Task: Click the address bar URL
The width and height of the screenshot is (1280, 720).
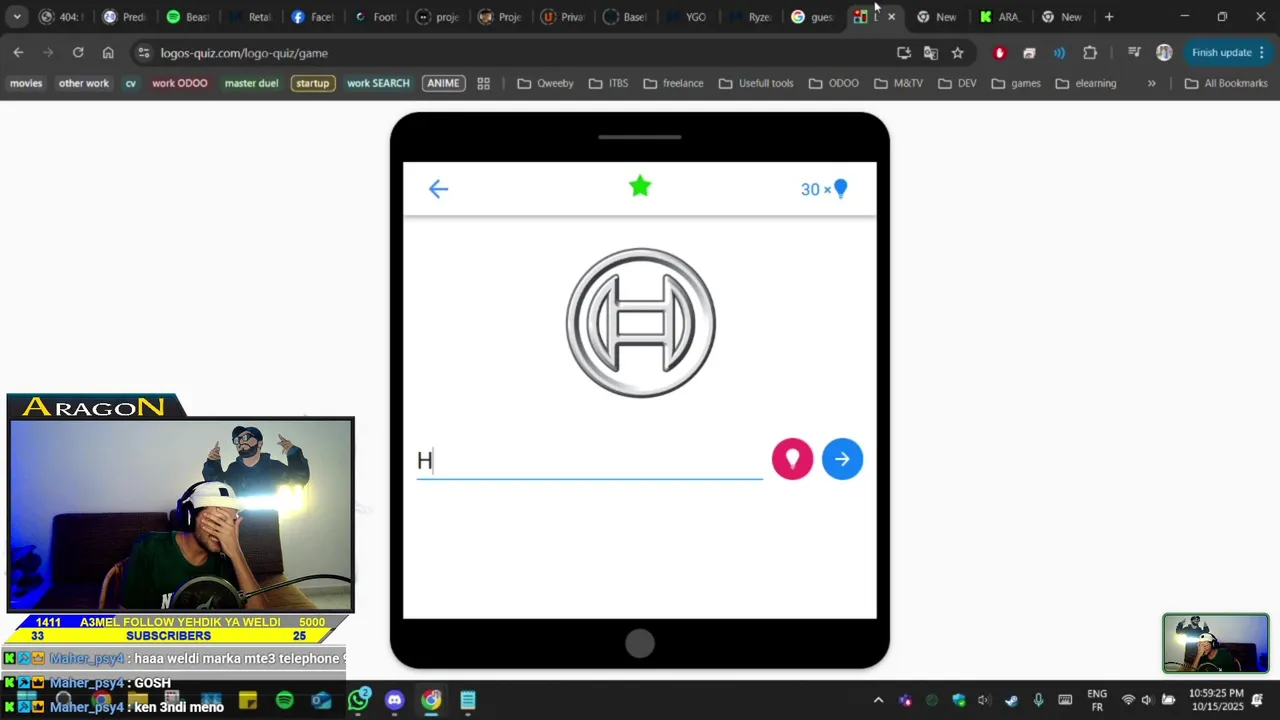Action: [x=244, y=53]
